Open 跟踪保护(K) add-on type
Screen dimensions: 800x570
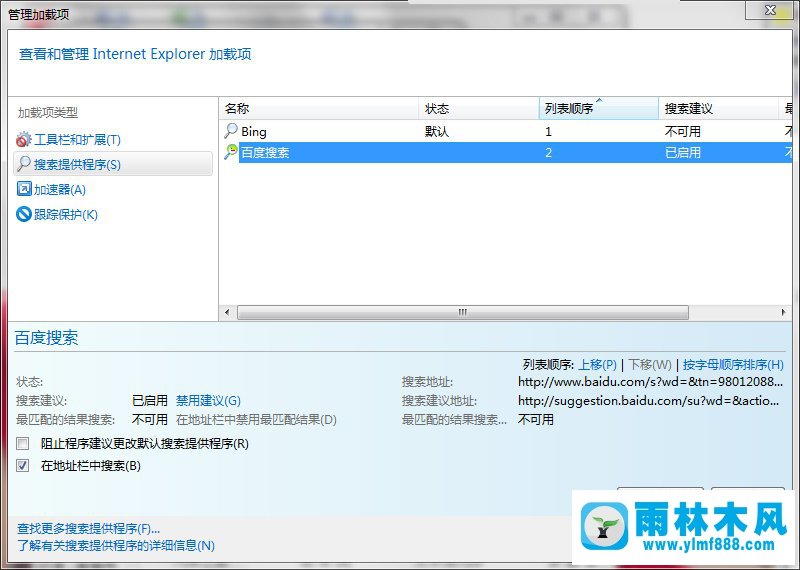pyautogui.click(x=65, y=214)
